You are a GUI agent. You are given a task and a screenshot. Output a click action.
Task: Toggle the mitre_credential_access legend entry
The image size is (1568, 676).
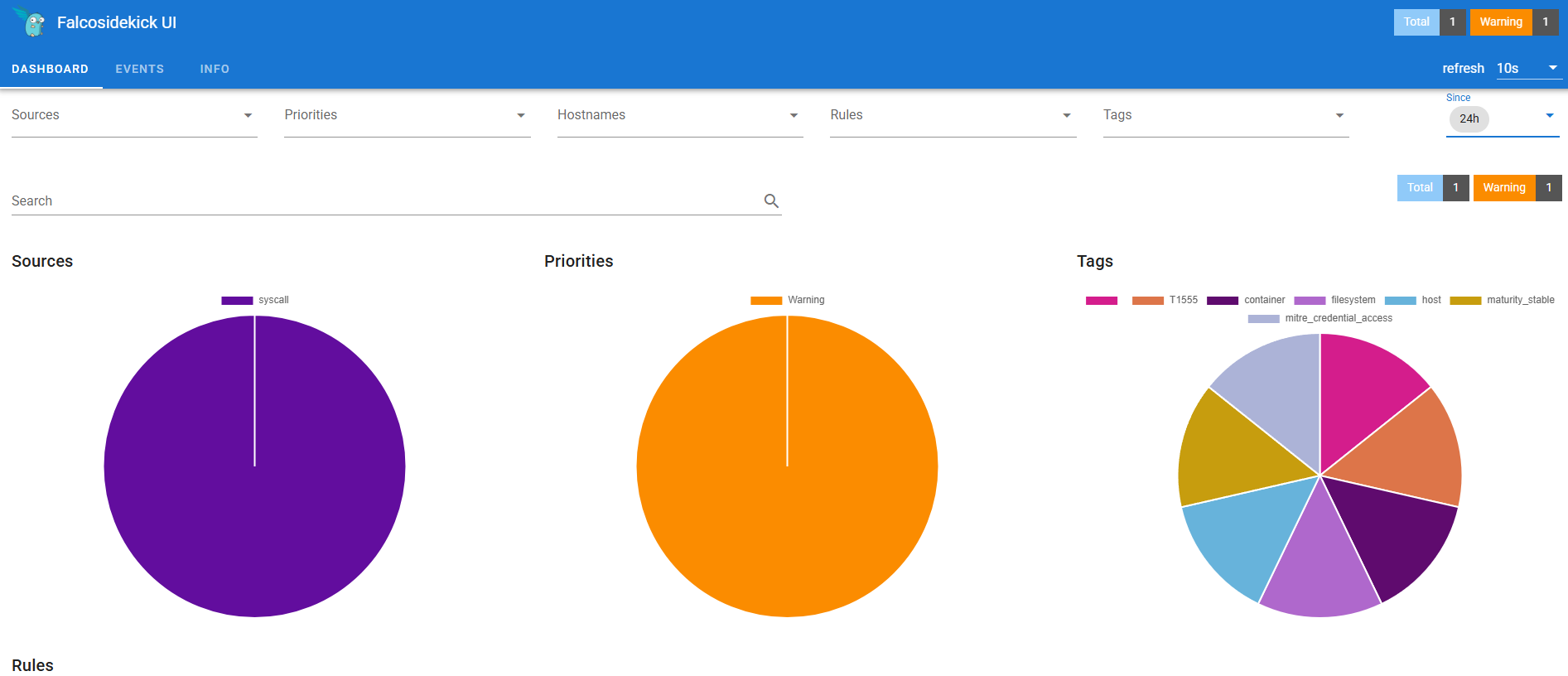(1320, 318)
